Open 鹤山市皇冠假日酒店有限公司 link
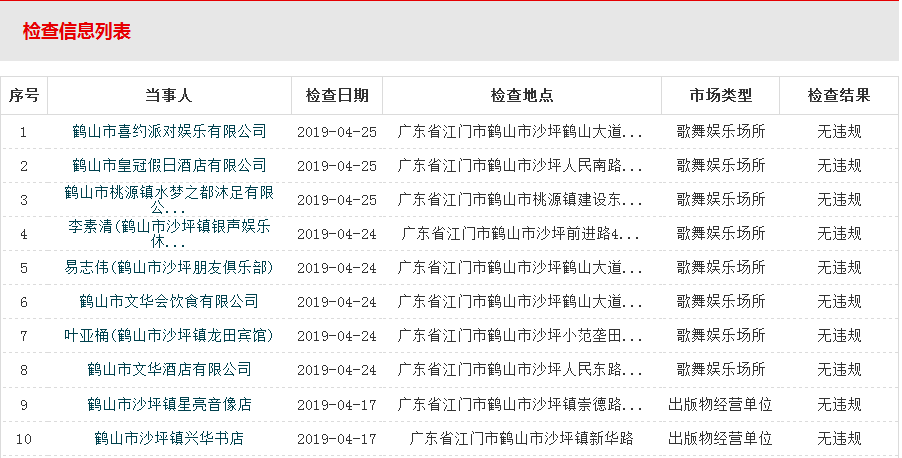The image size is (902, 458). (169, 165)
